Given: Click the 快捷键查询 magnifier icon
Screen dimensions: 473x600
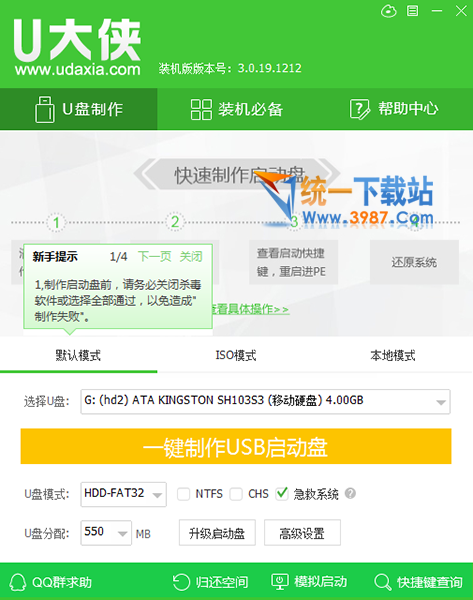Looking at the screenshot, I should [382, 582].
